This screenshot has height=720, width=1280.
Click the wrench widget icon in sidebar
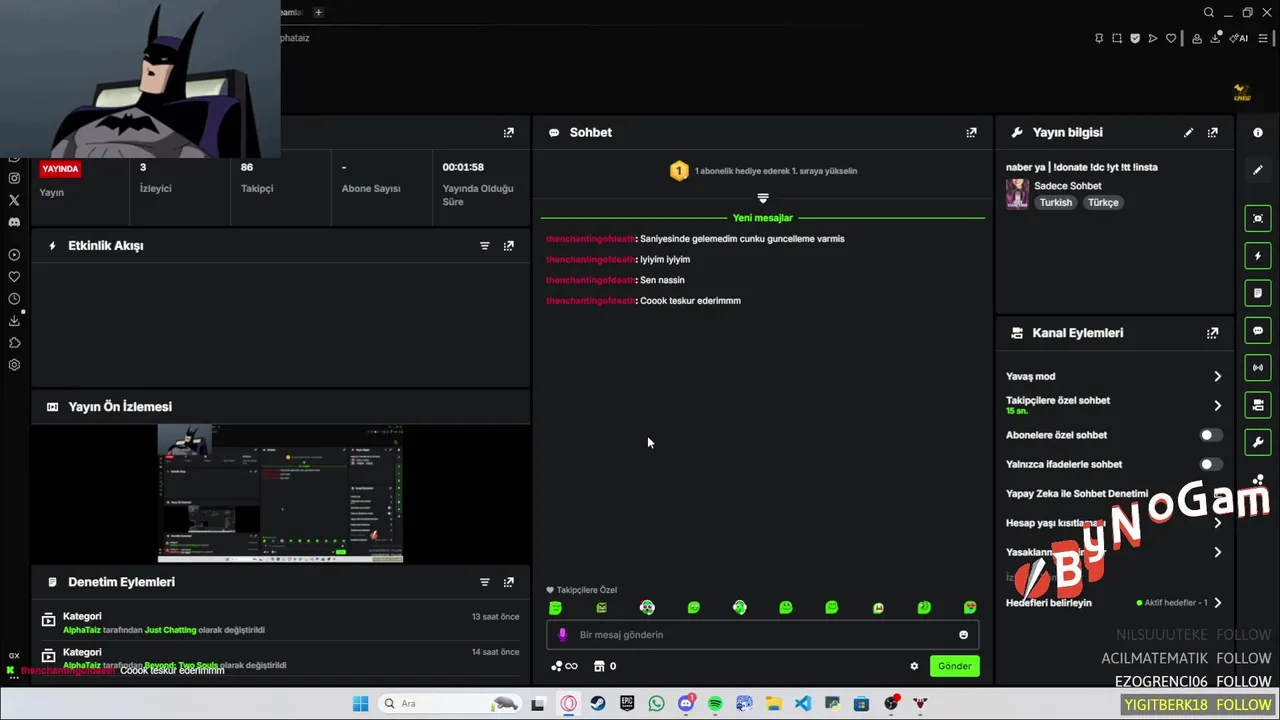[1258, 442]
